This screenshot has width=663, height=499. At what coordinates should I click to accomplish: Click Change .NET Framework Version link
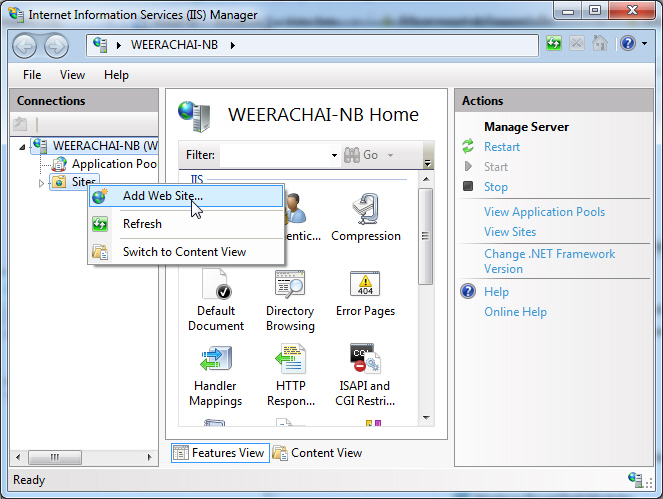(550, 261)
